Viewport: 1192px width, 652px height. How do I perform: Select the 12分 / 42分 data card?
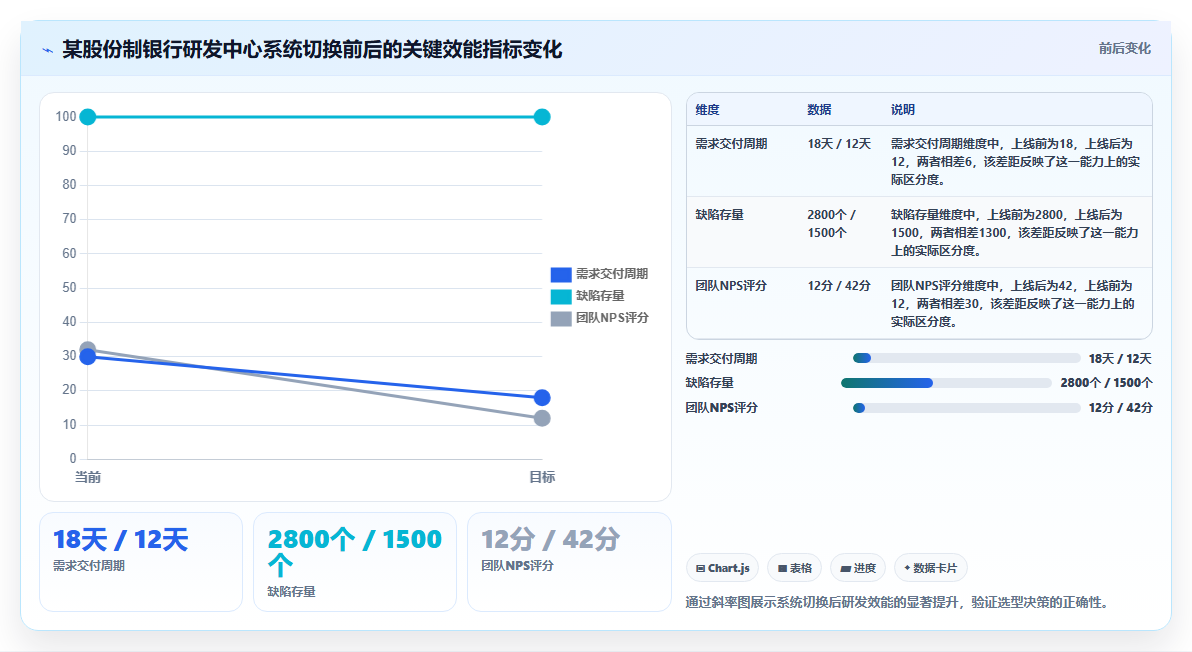tap(569, 562)
